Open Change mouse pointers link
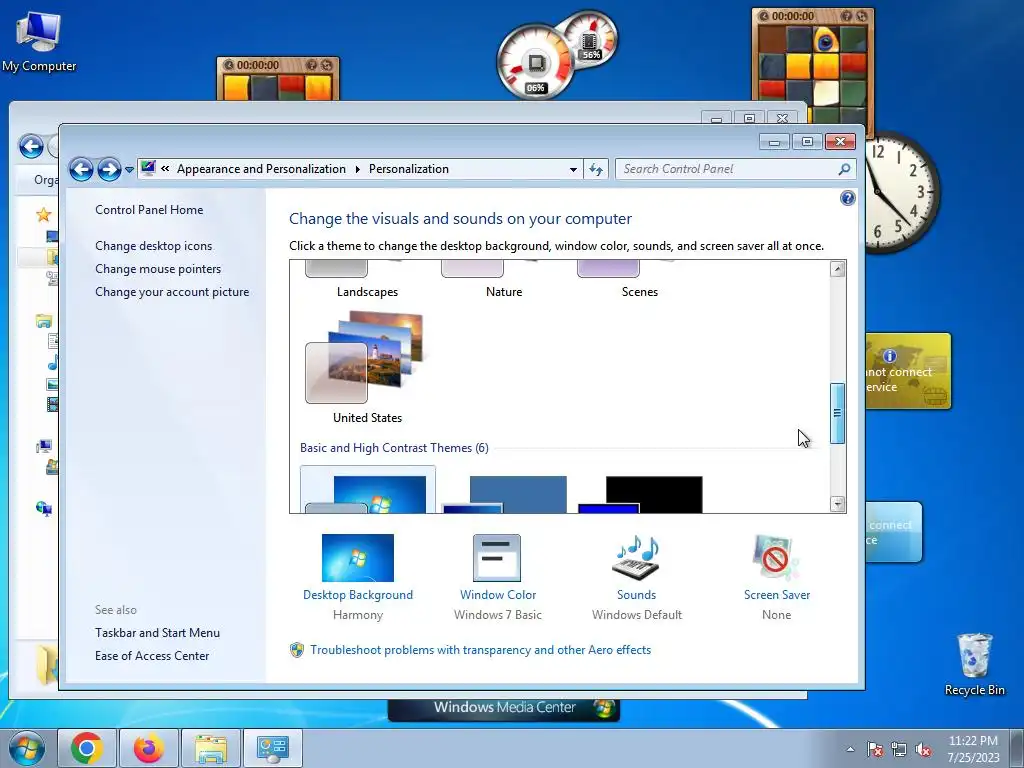This screenshot has width=1024, height=768. point(158,268)
